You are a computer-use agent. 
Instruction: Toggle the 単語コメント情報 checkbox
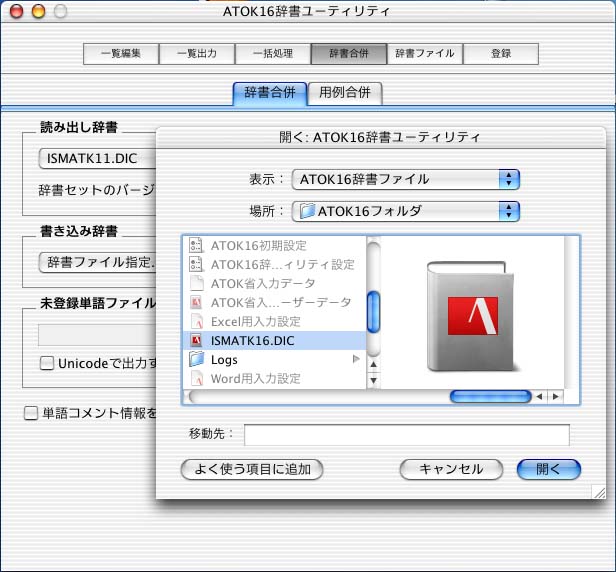click(31, 413)
